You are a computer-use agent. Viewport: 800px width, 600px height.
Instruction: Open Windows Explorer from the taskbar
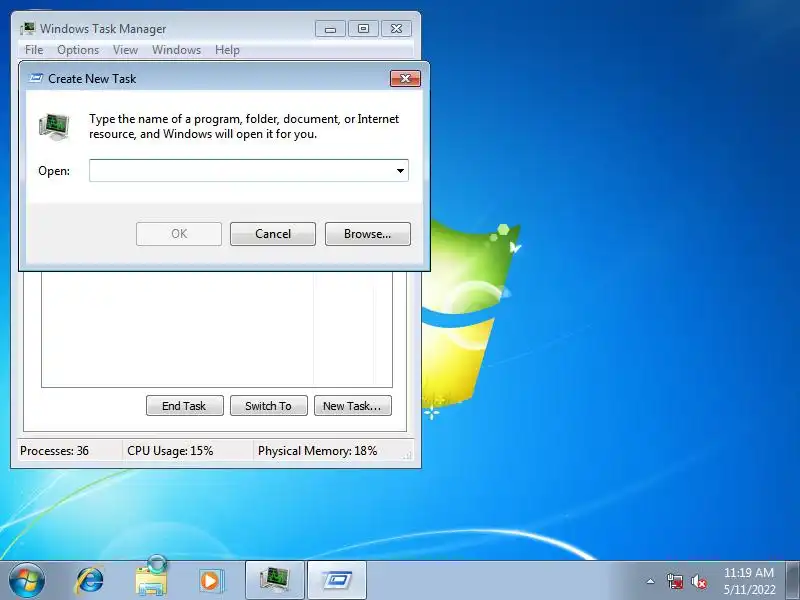(151, 579)
